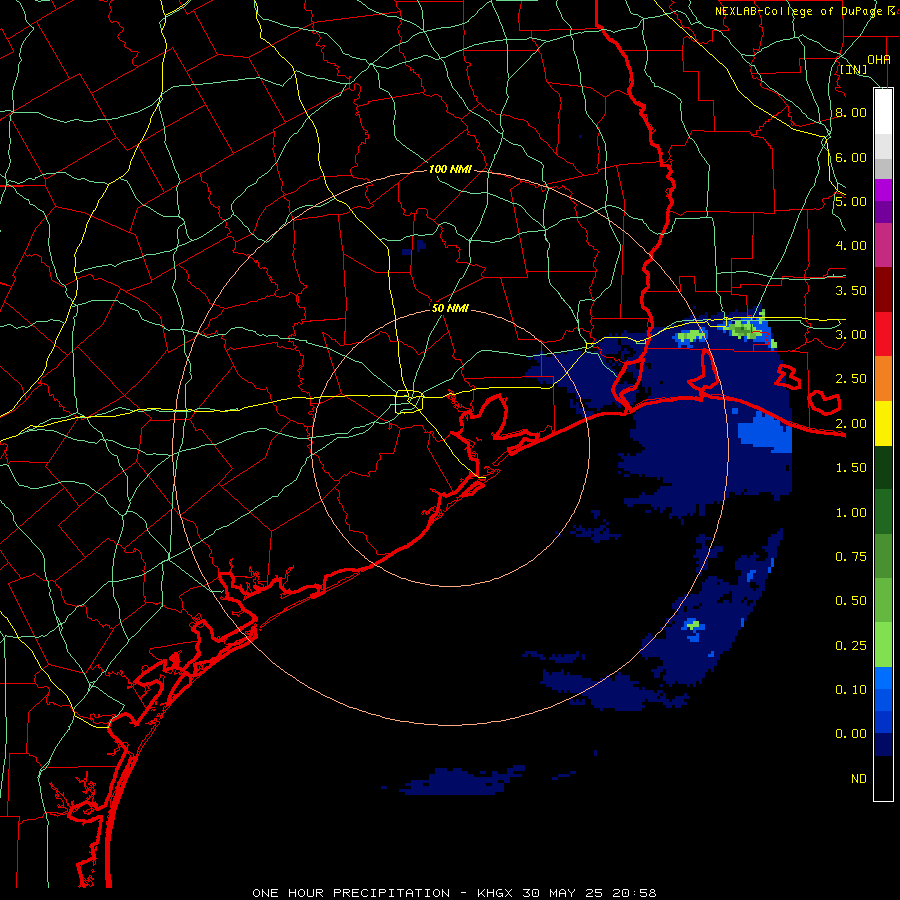Pick the dark red legend swatch
The image size is (900, 900).
(883, 290)
